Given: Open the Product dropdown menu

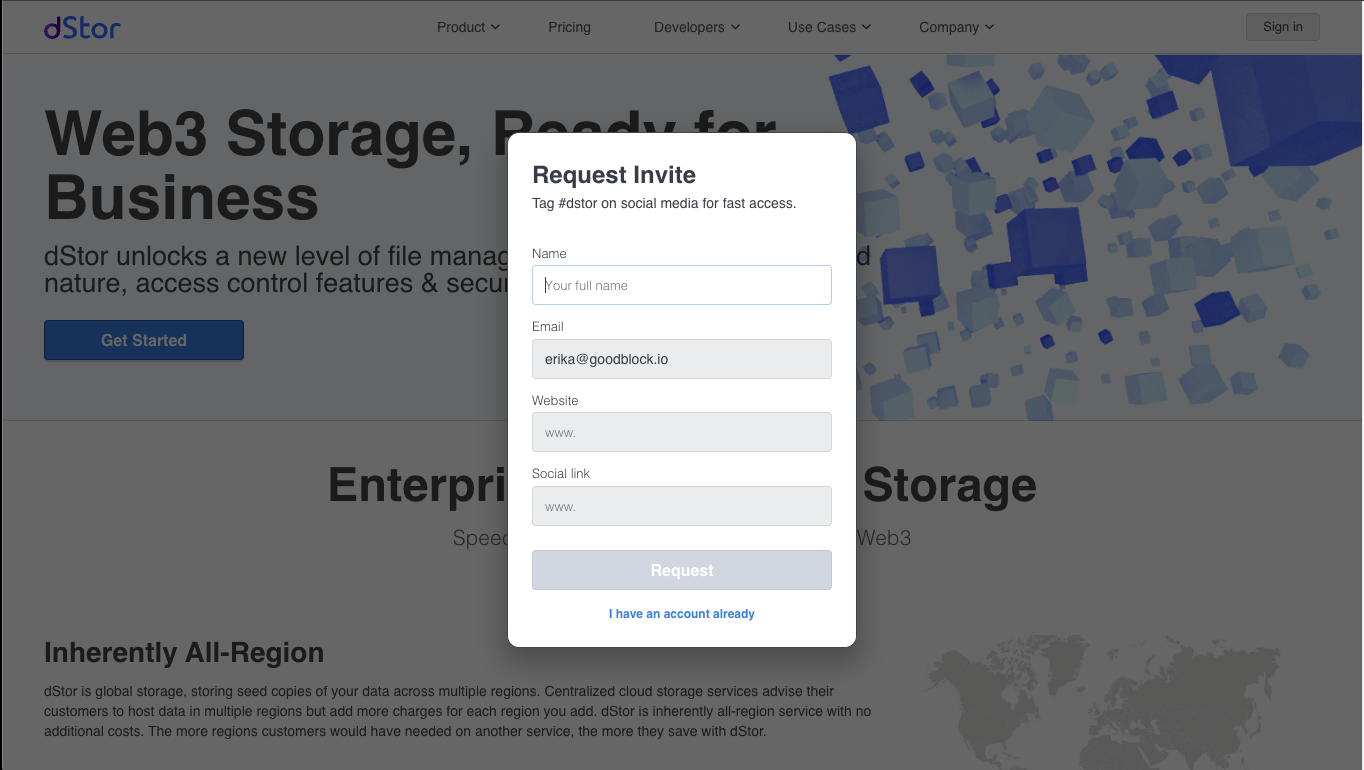Looking at the screenshot, I should pos(468,27).
